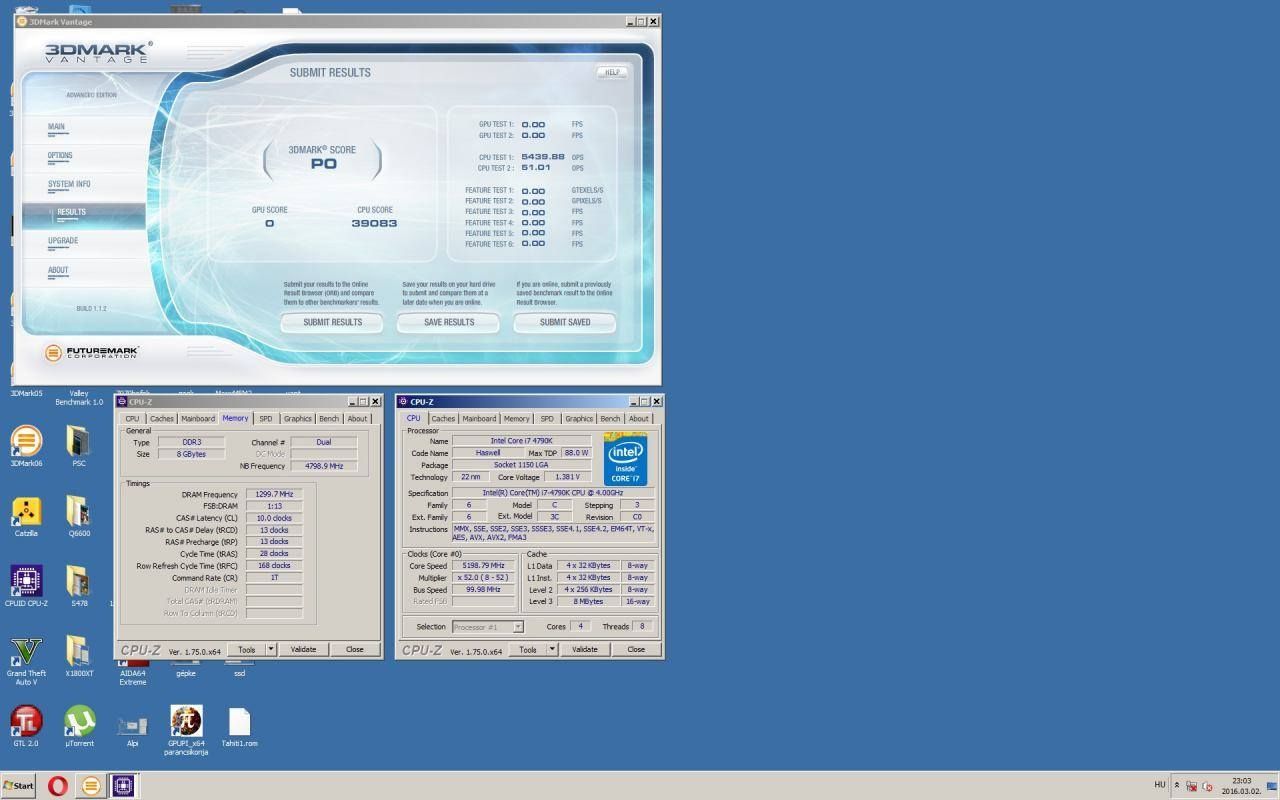Open the HU language indicator

pos(1160,785)
